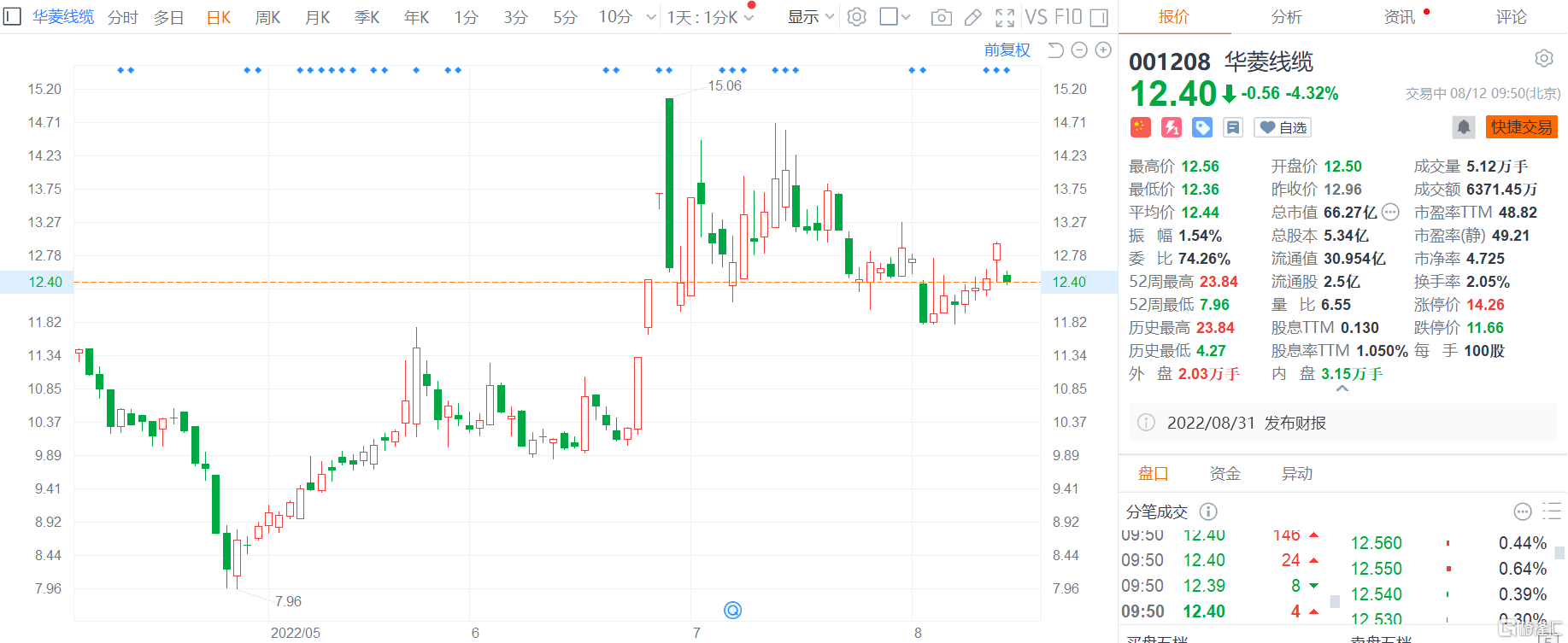This screenshot has width=1568, height=643.
Task: Collapse the quote details with up chevron
Action: [x=1342, y=389]
